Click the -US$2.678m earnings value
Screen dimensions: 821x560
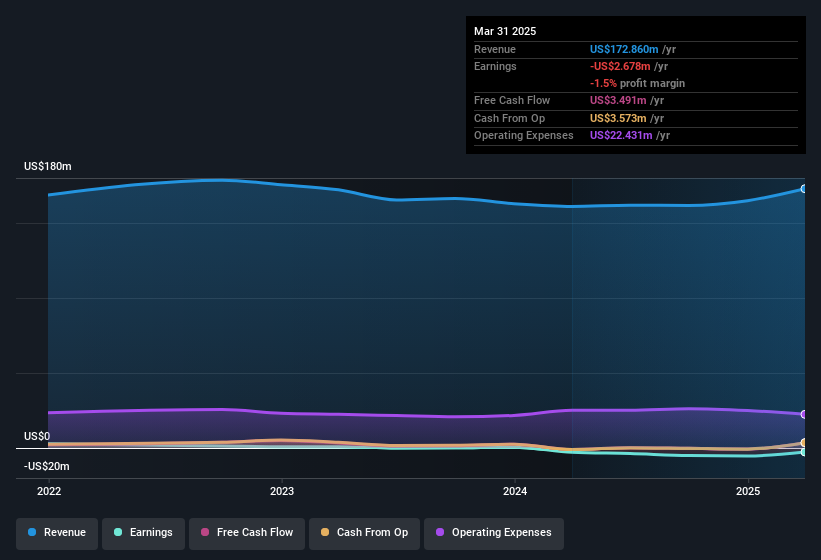pyautogui.click(x=620, y=66)
